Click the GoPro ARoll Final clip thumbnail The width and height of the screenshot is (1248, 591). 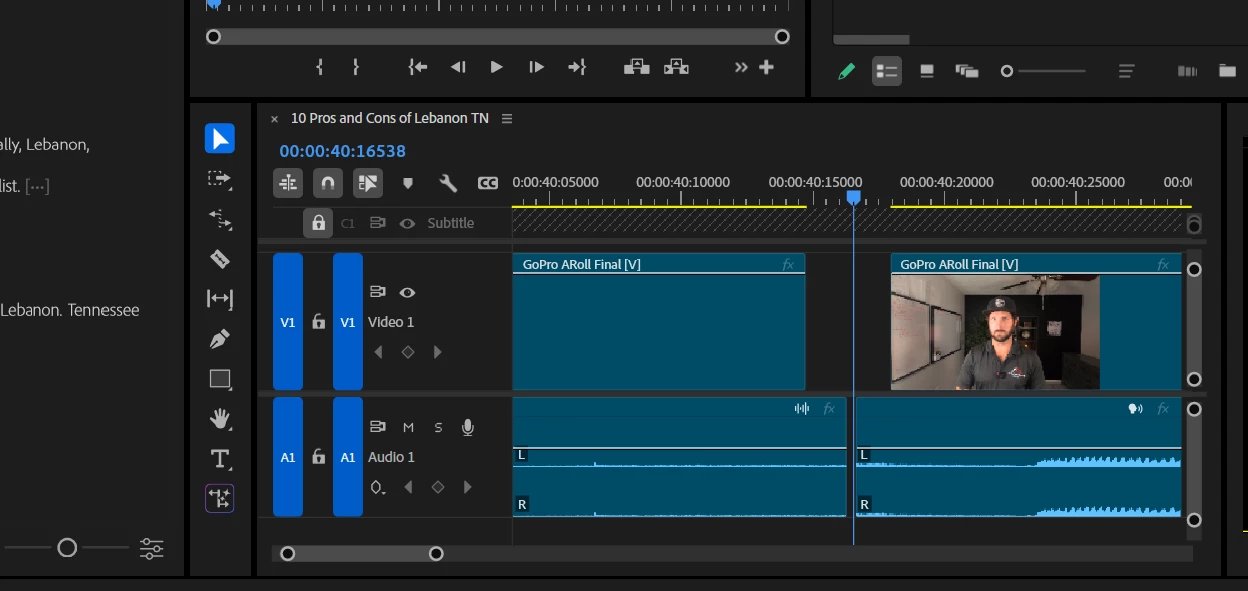(x=995, y=332)
